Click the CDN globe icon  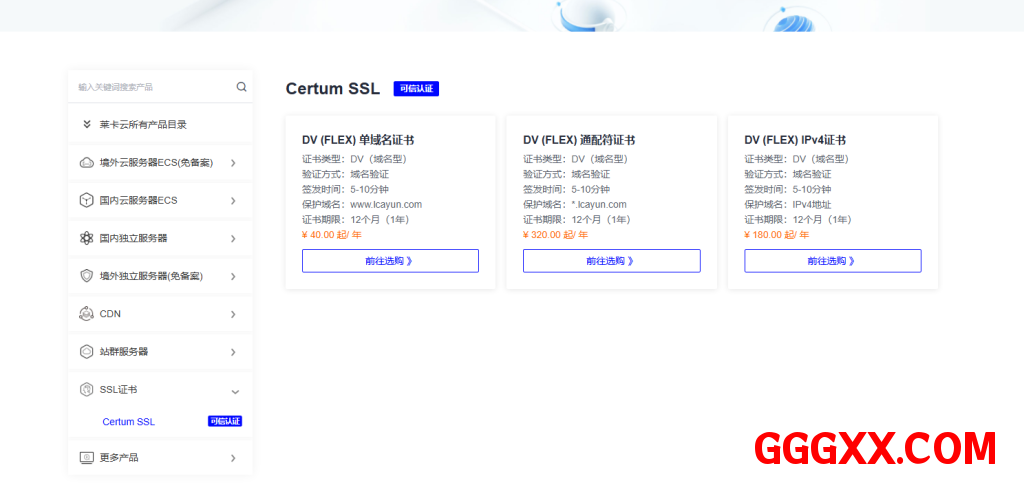(86, 314)
